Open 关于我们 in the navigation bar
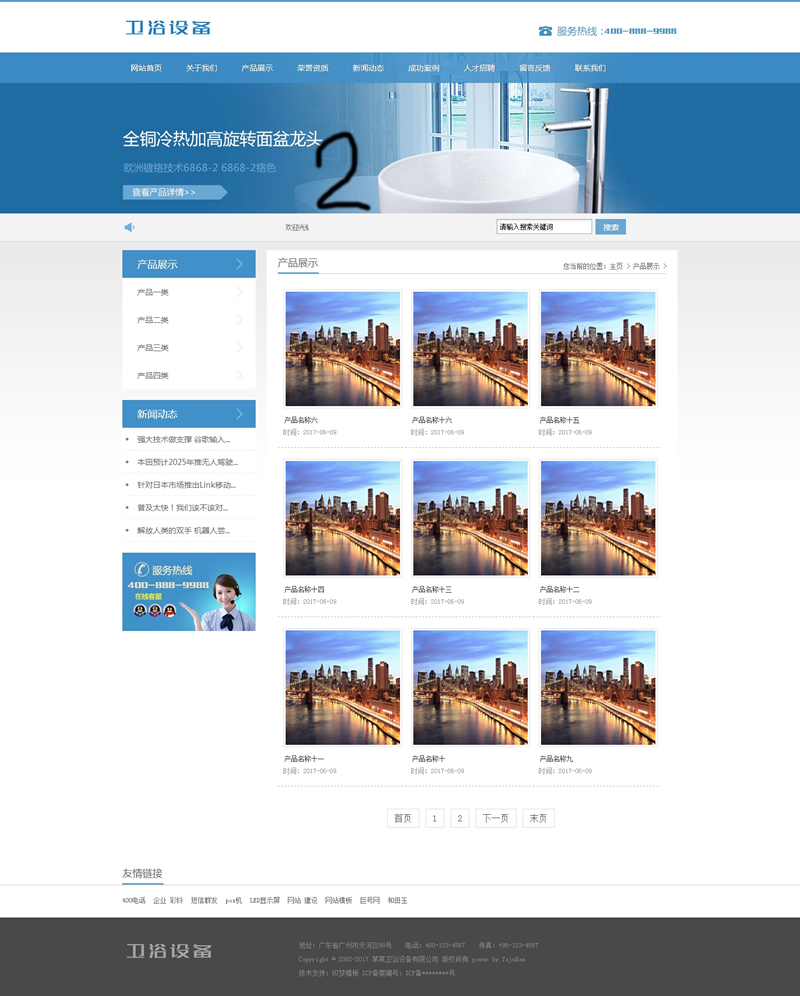This screenshot has width=800, height=996. (201, 68)
